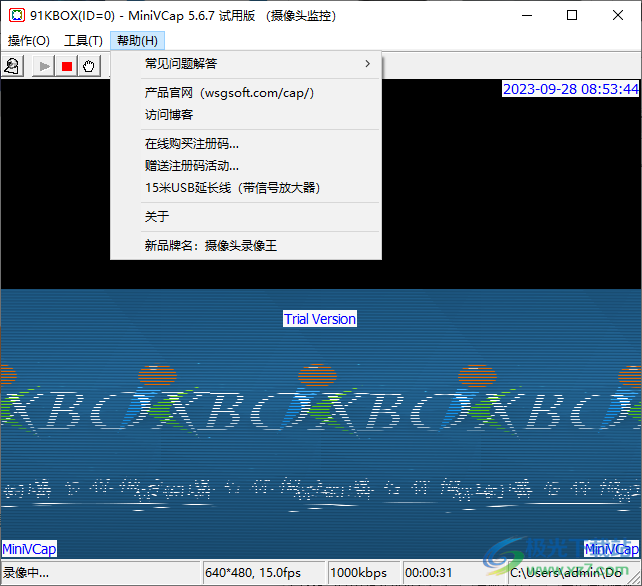This screenshot has width=642, height=586.
Task: Open the 操作(O) menu
Action: click(x=29, y=41)
